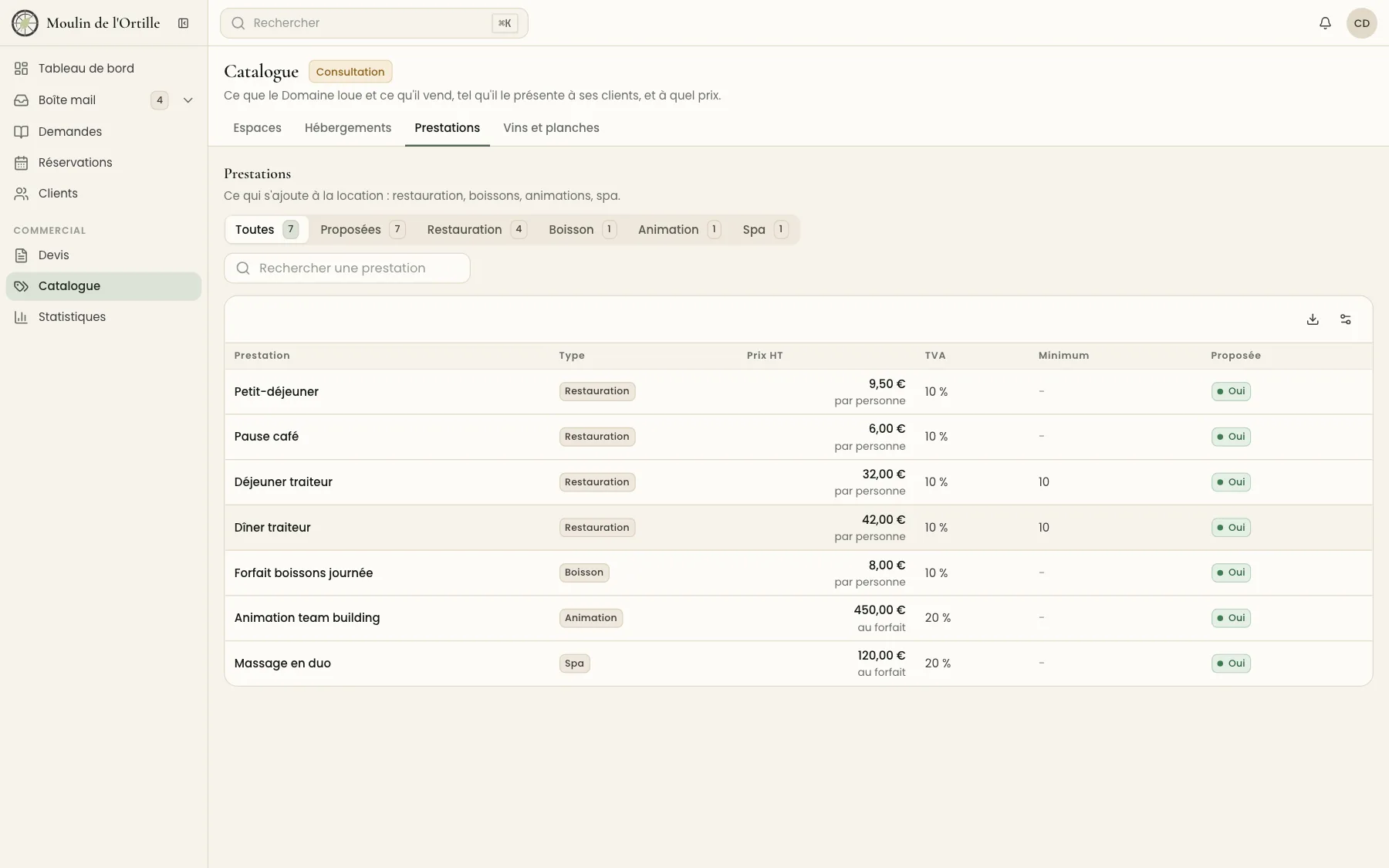
Task: Filter by Restauration type
Action: pyautogui.click(x=477, y=230)
